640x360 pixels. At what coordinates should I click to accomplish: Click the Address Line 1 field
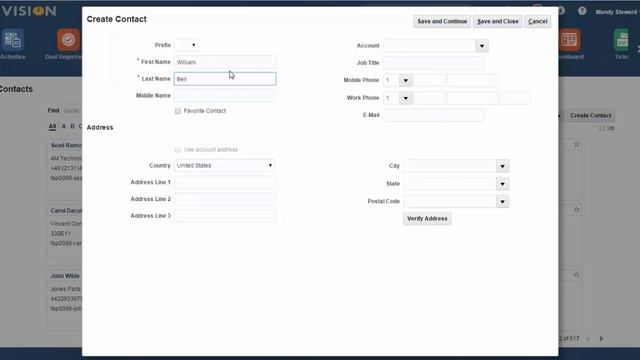(x=225, y=182)
